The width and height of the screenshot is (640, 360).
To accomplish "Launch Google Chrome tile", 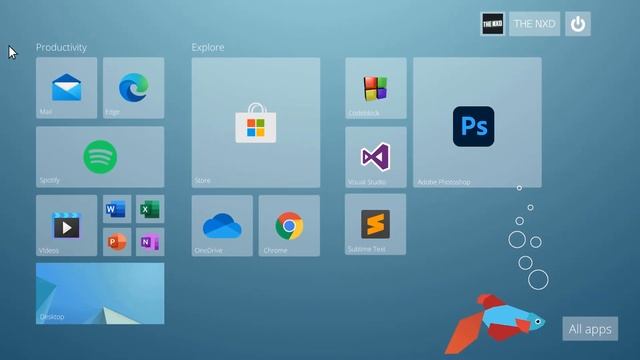I will click(289, 226).
